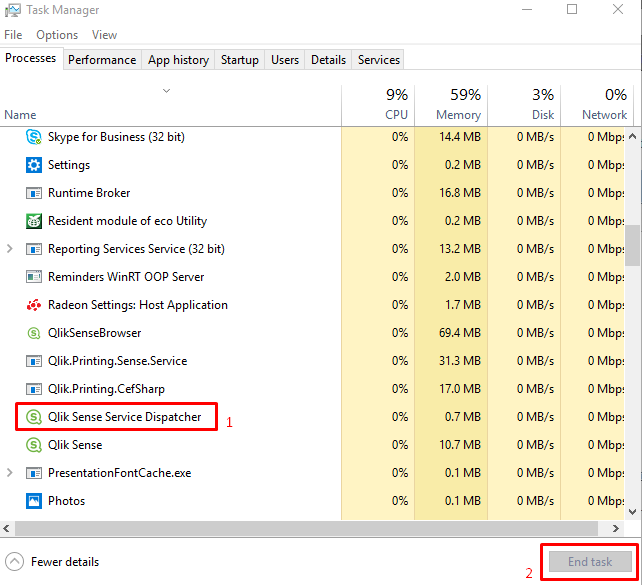The image size is (642, 585).
Task: Switch to the Performance tab
Action: point(102,60)
